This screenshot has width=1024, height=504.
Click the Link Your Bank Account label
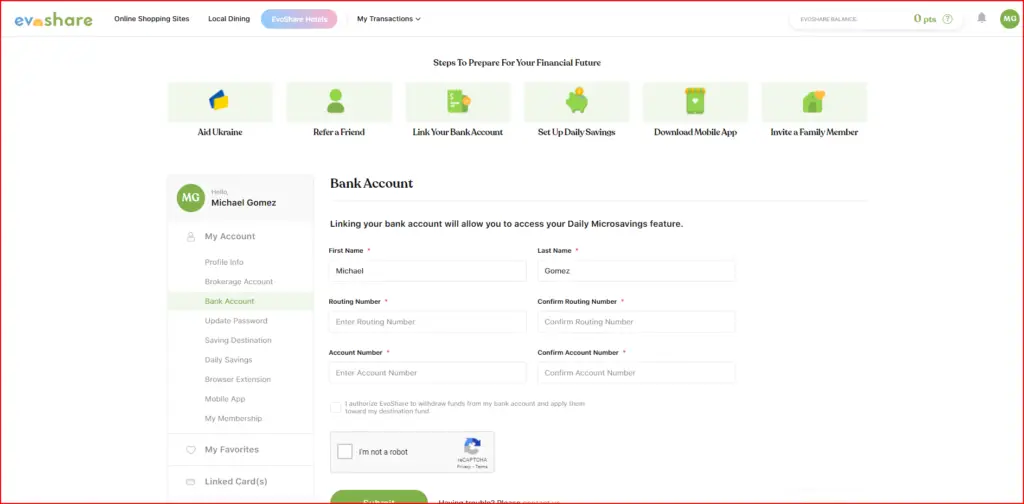[458, 132]
